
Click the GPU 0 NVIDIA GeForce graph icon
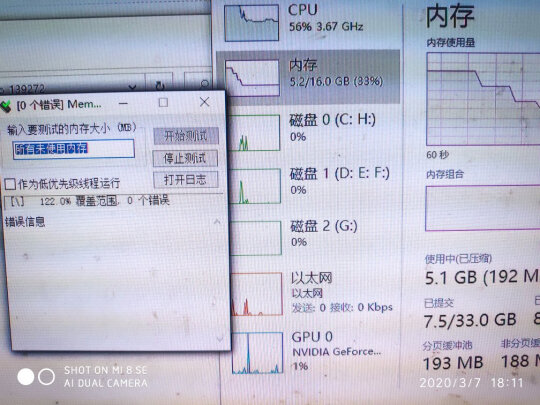[258, 353]
